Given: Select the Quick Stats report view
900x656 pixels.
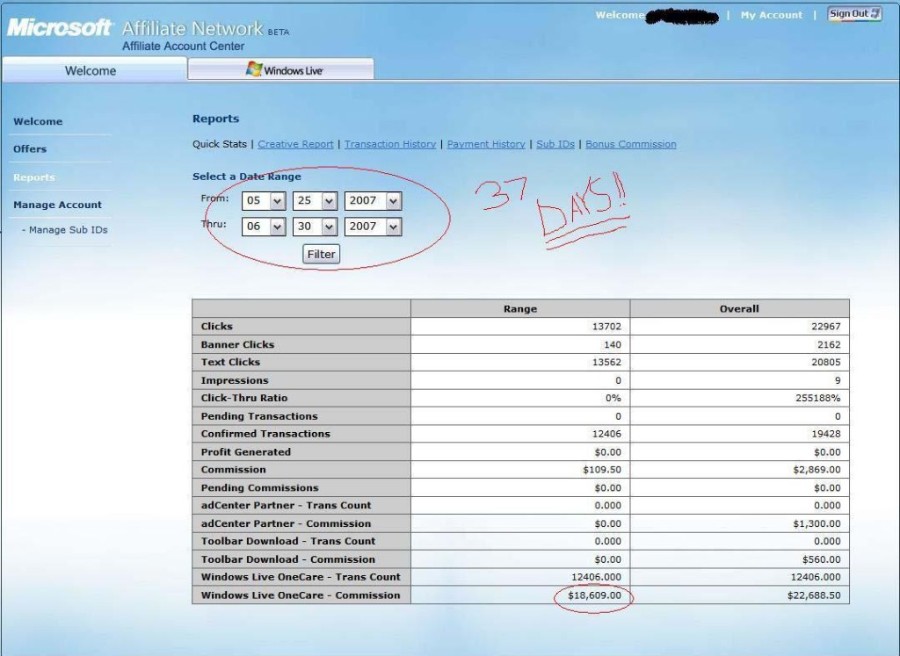Looking at the screenshot, I should pyautogui.click(x=219, y=144).
